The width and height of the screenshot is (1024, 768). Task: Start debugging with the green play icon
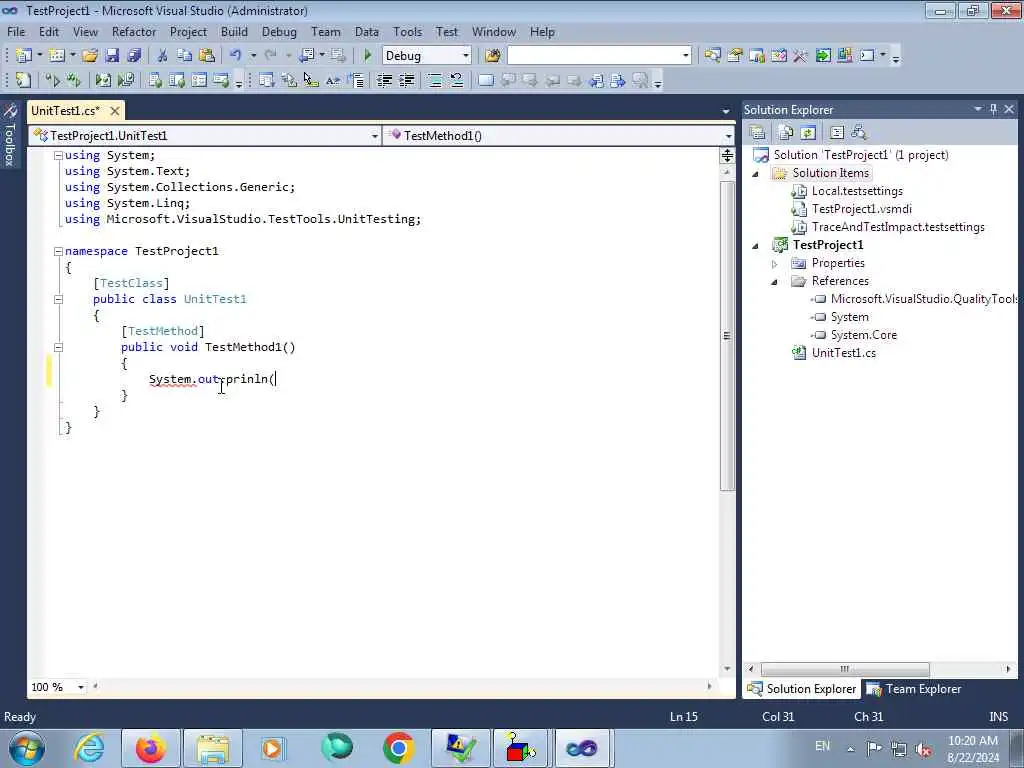tap(367, 56)
